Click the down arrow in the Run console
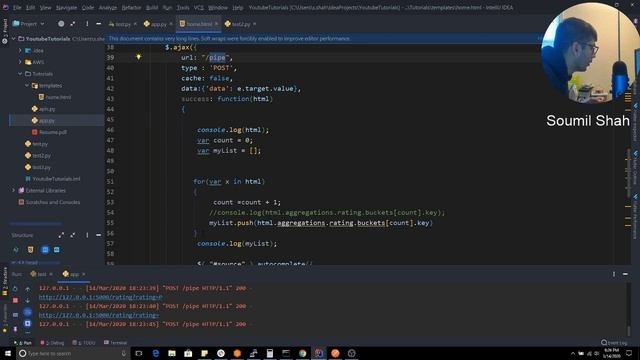The height and width of the screenshot is (360, 640). pos(27,300)
